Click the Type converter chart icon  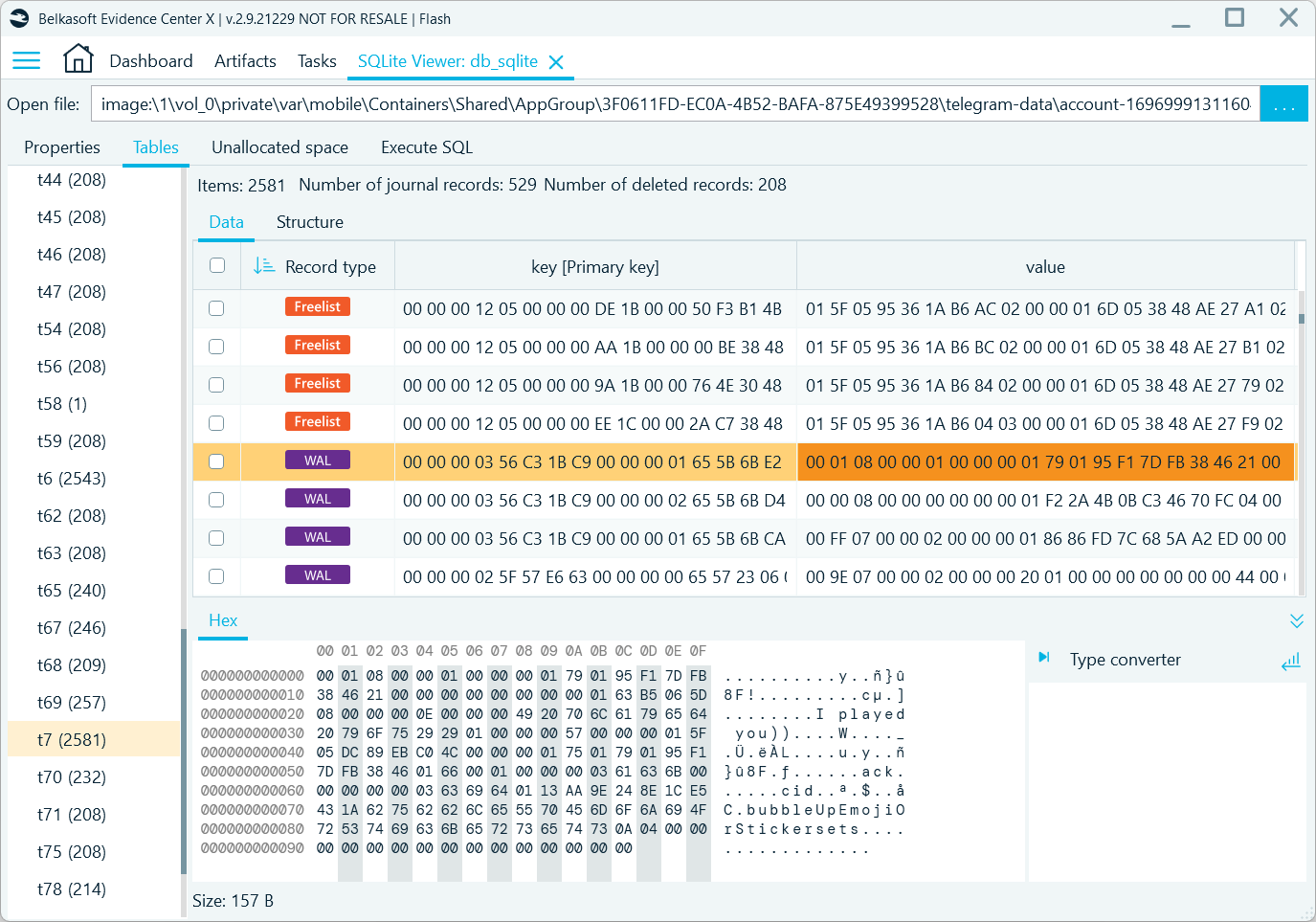tap(1290, 661)
